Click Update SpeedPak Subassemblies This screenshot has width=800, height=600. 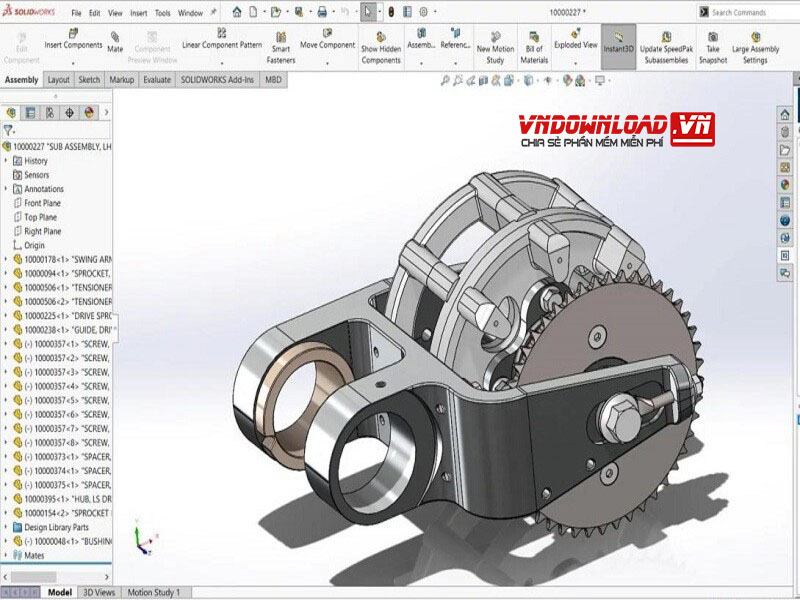coord(666,47)
